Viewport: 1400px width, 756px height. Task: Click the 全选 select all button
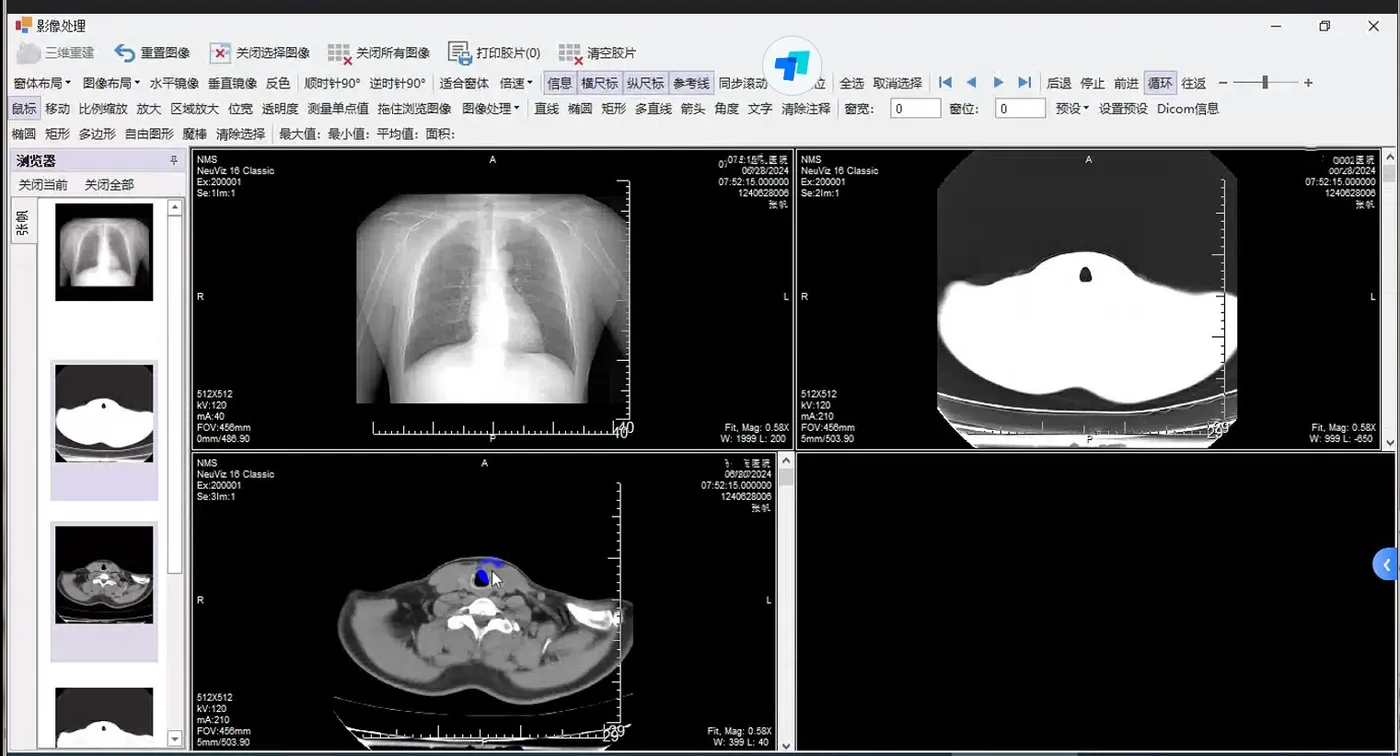851,83
